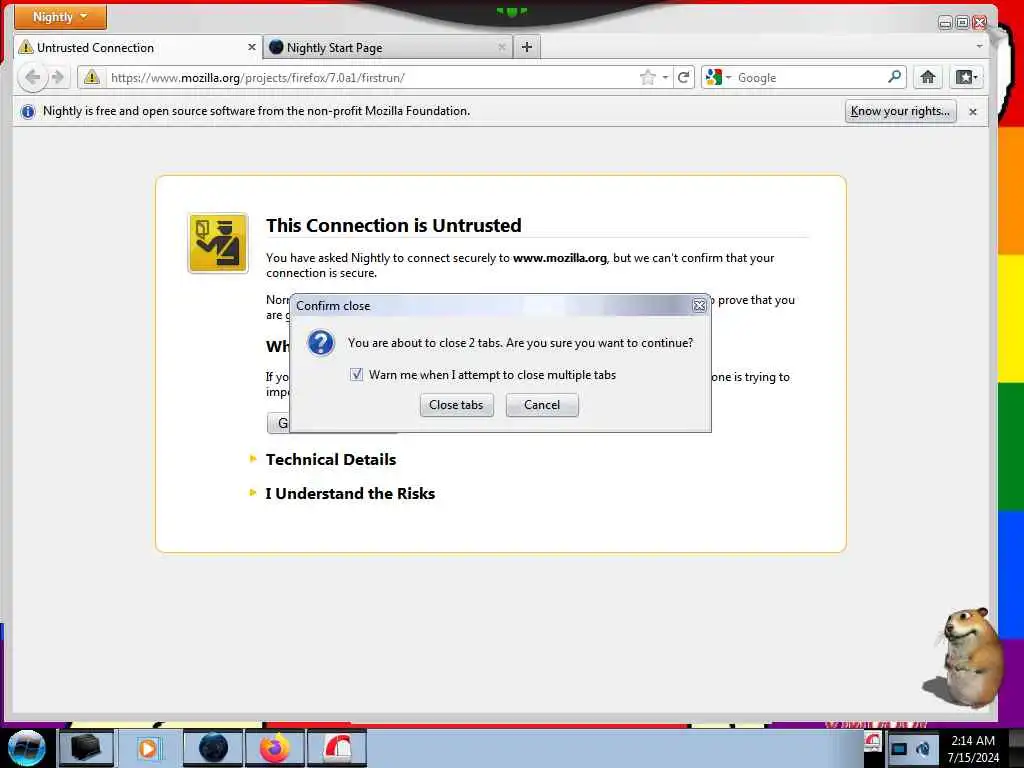This screenshot has width=1024, height=768.
Task: Click the bold www.mozilla.org text in the warning
Action: point(560,258)
